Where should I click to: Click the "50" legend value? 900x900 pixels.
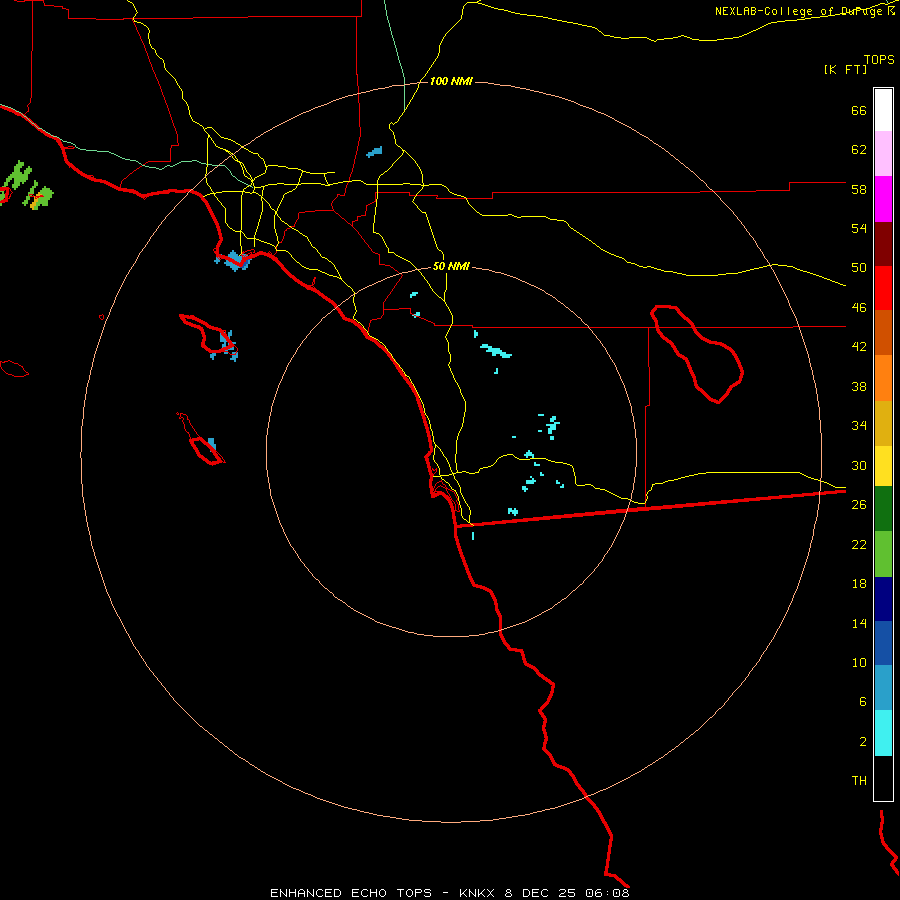(x=859, y=267)
